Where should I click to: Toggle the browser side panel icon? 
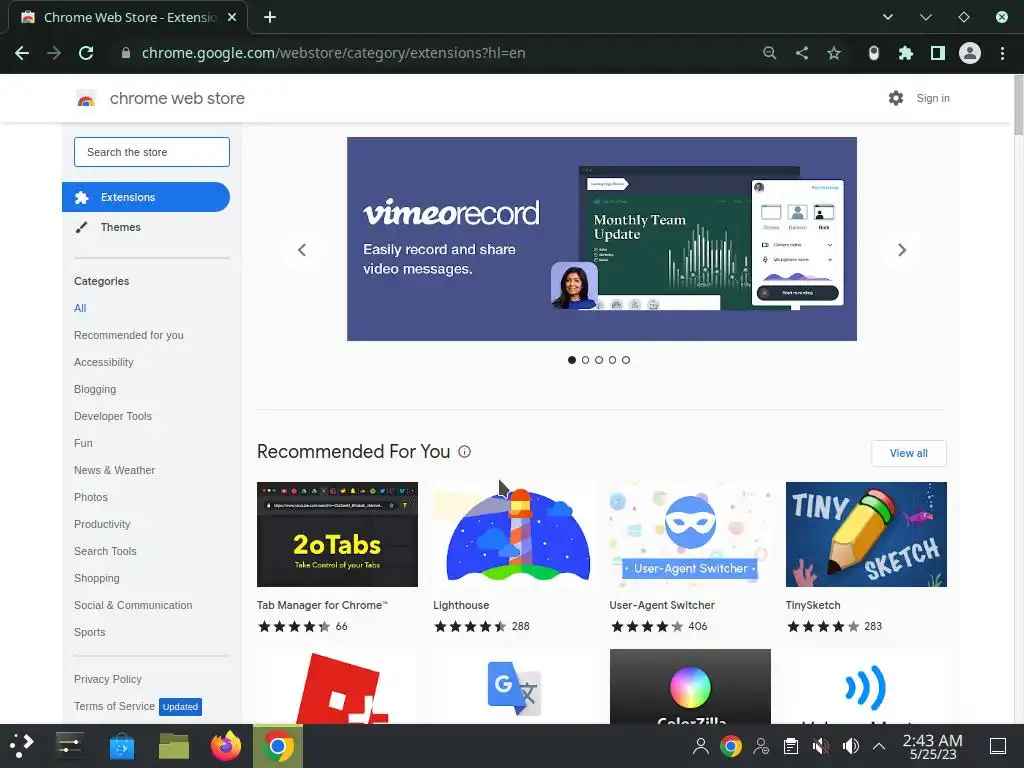[x=938, y=53]
